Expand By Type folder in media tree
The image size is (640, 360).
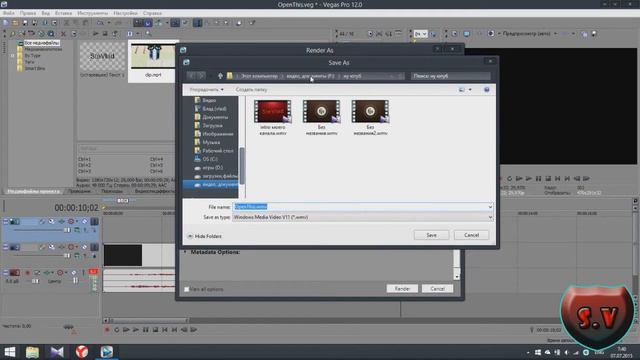click(13, 56)
